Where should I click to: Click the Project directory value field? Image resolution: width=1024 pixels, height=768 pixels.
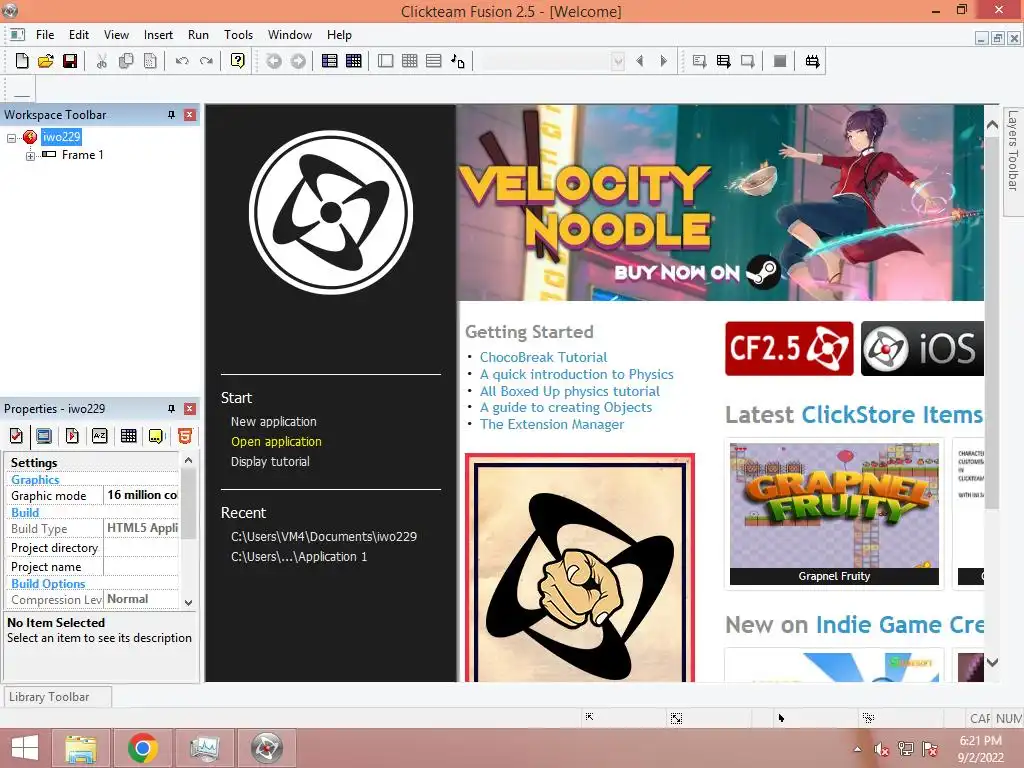coord(141,547)
